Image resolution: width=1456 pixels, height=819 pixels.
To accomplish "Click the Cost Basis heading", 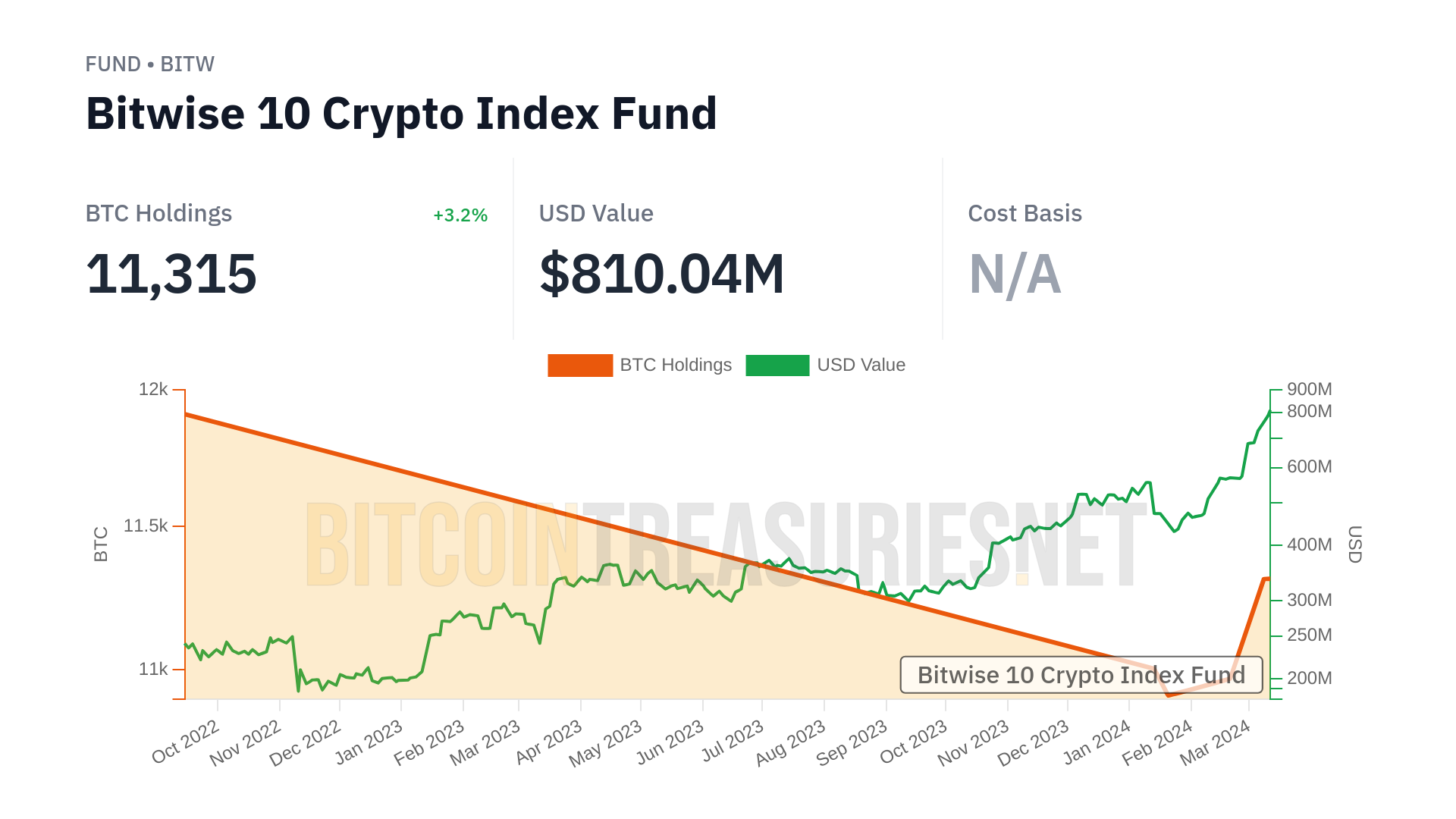I will (1025, 214).
